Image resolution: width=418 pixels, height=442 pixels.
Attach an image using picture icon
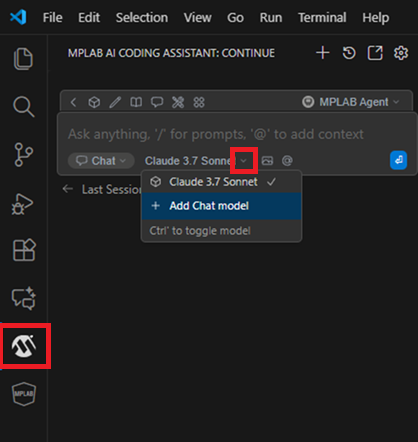point(267,161)
